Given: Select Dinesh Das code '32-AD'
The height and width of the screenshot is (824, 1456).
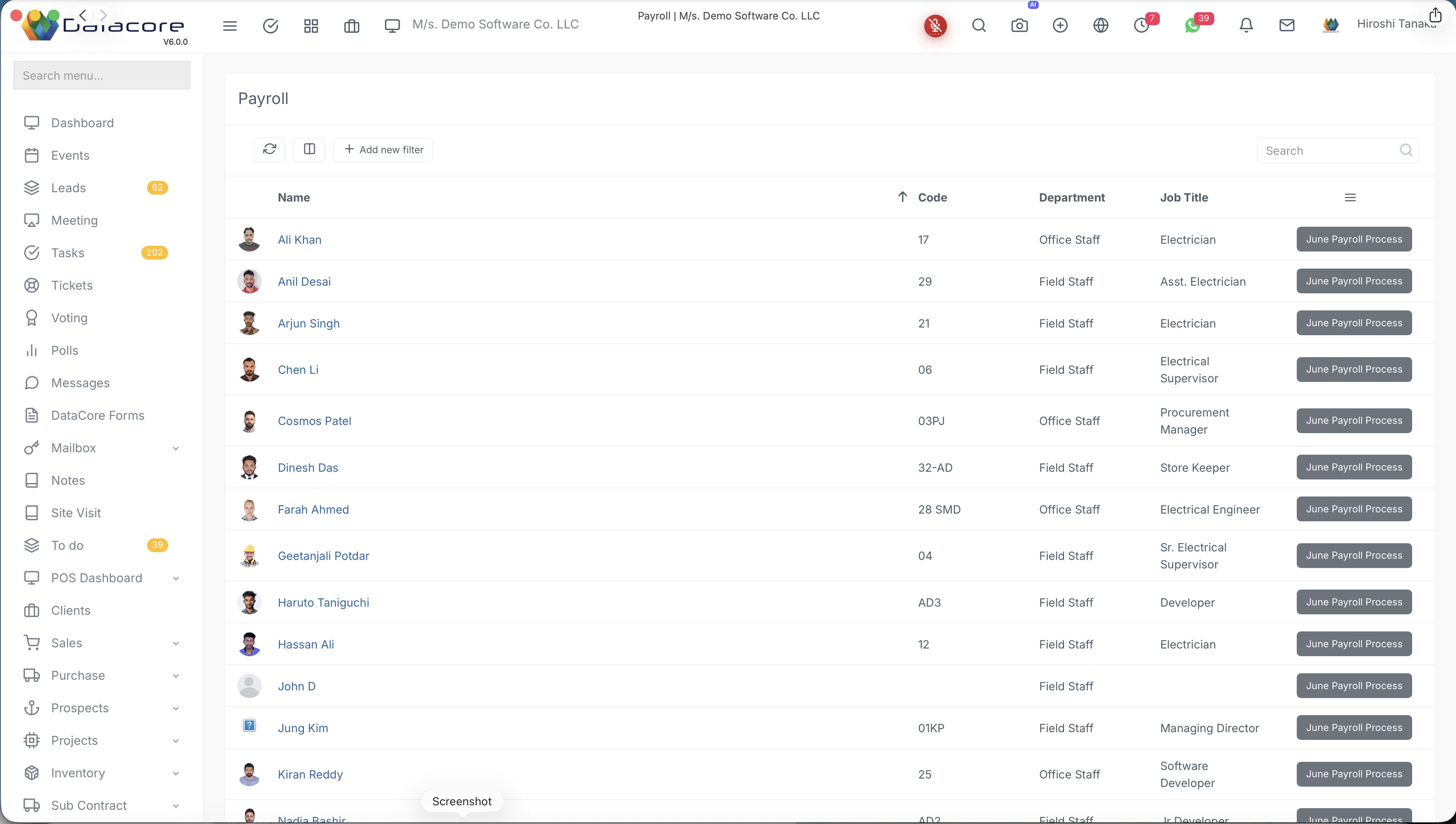Looking at the screenshot, I should [935, 468].
